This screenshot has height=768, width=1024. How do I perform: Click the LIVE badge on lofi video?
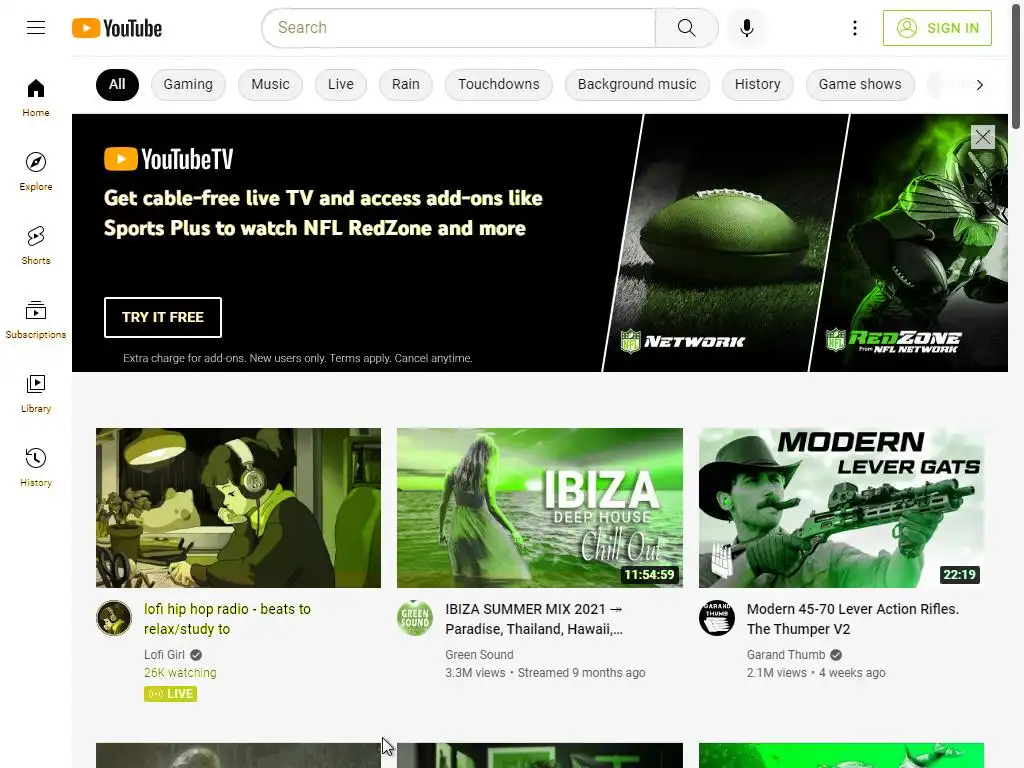170,694
